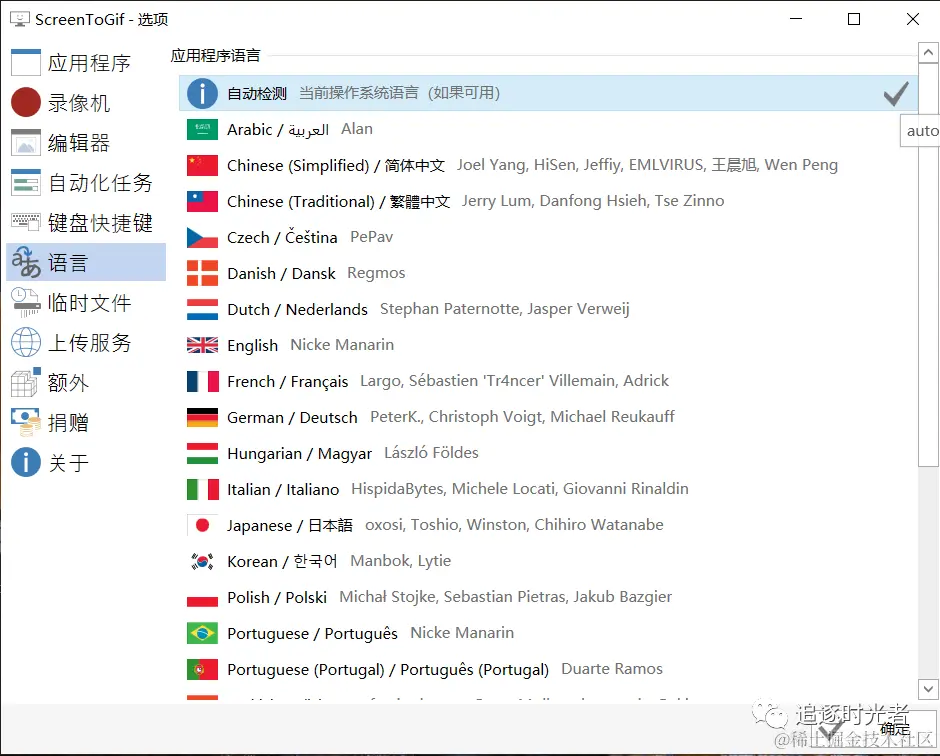The height and width of the screenshot is (756, 940).
Task: Click the French flag icon
Action: [202, 381]
